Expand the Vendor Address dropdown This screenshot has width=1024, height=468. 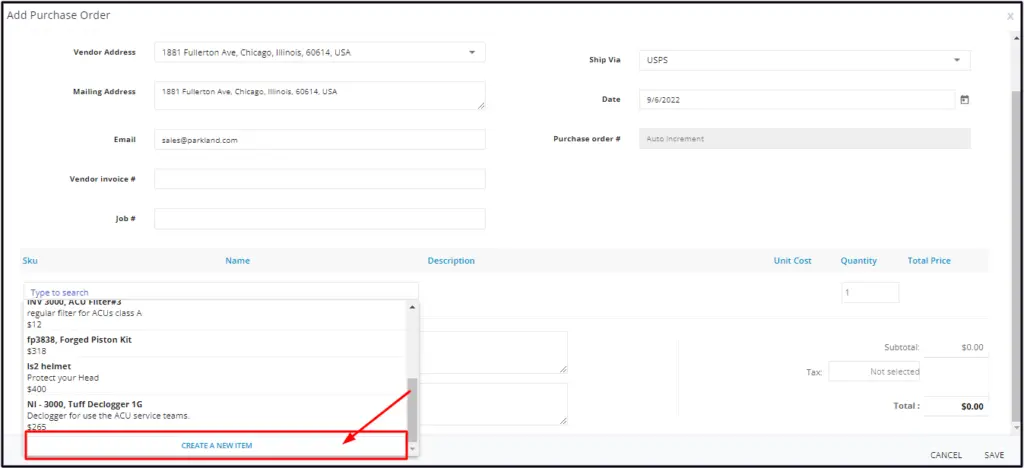tap(472, 52)
